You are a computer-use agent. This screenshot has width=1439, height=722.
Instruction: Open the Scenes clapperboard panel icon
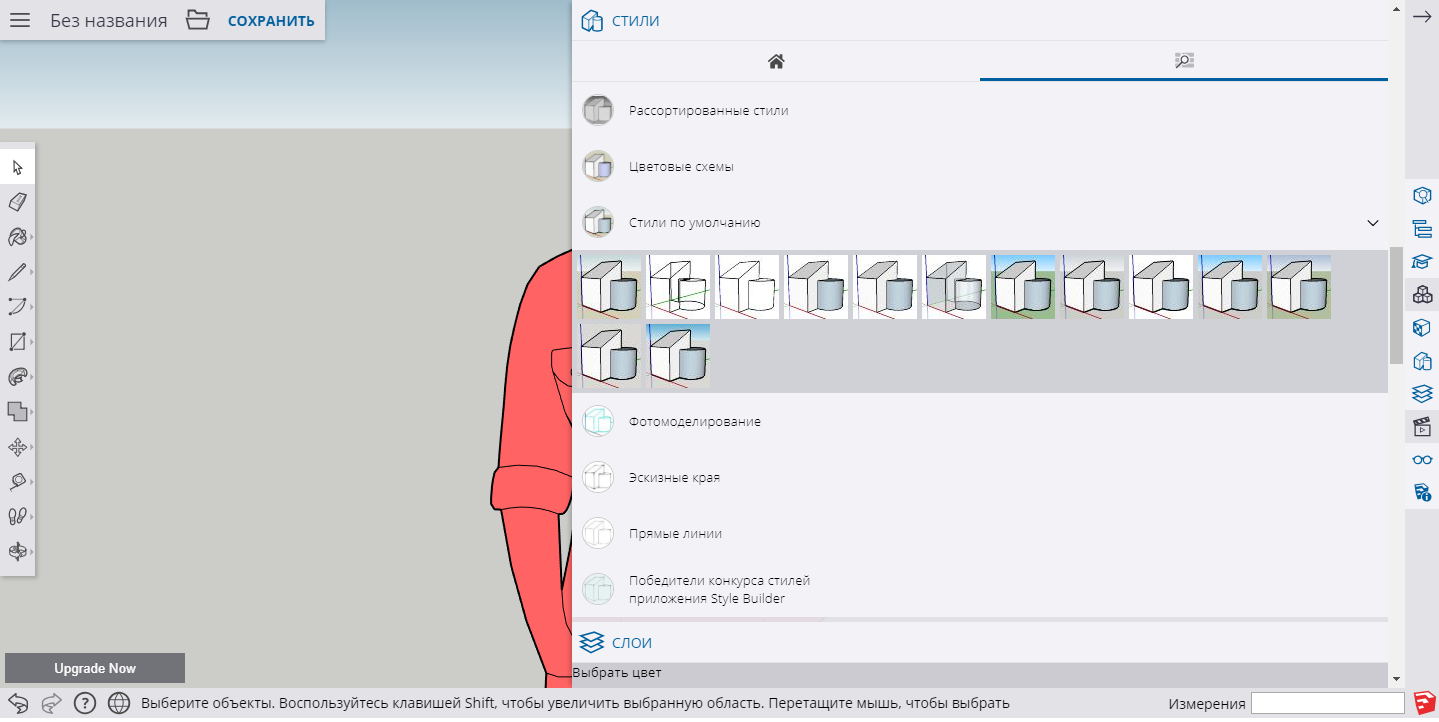click(1422, 427)
